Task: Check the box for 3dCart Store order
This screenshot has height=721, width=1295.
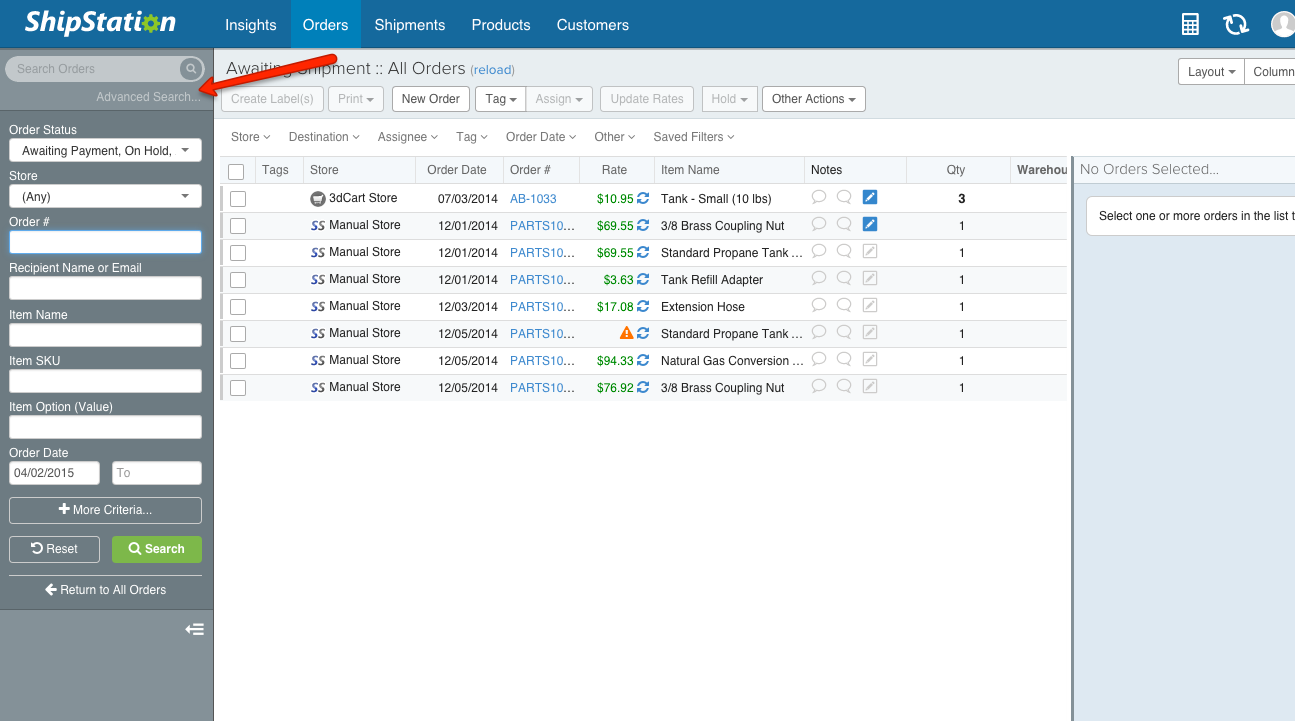Action: (x=238, y=199)
